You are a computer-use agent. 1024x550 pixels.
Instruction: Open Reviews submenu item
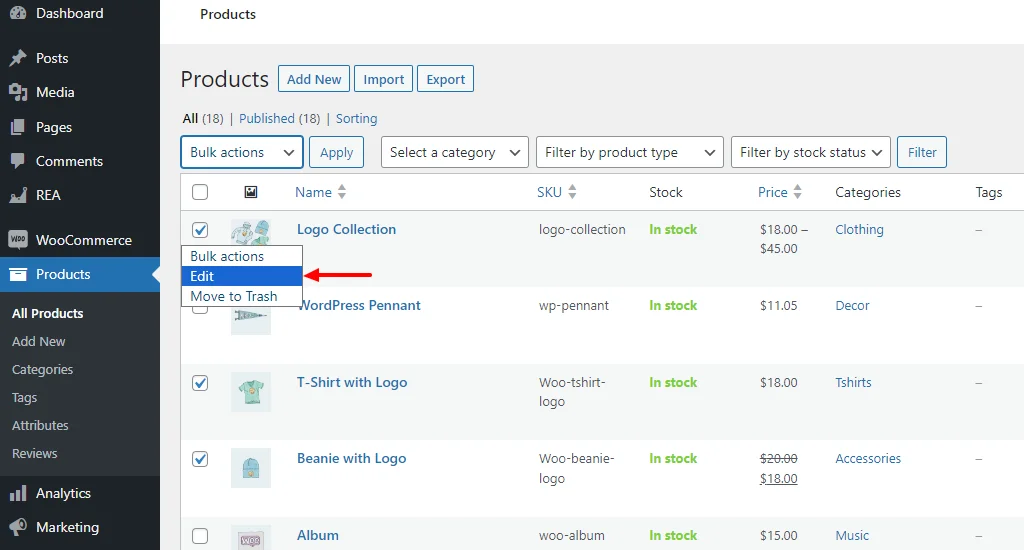click(x=35, y=453)
